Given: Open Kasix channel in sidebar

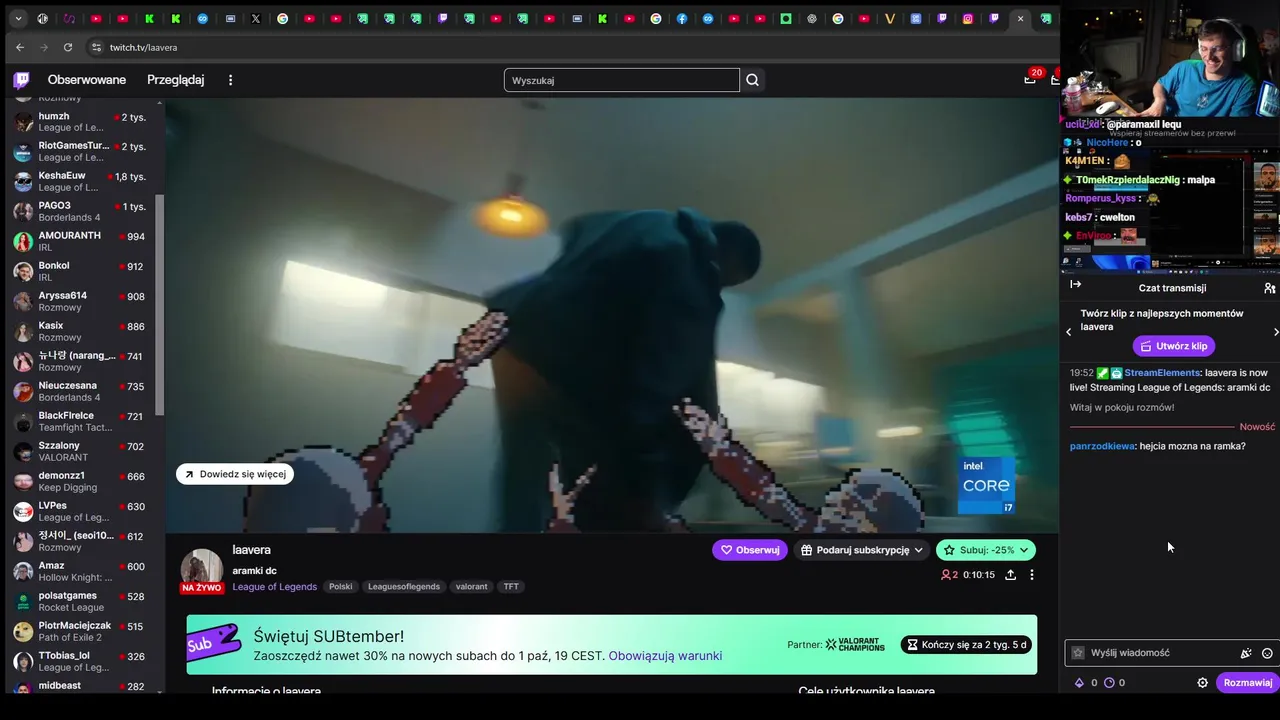Looking at the screenshot, I should coord(80,332).
